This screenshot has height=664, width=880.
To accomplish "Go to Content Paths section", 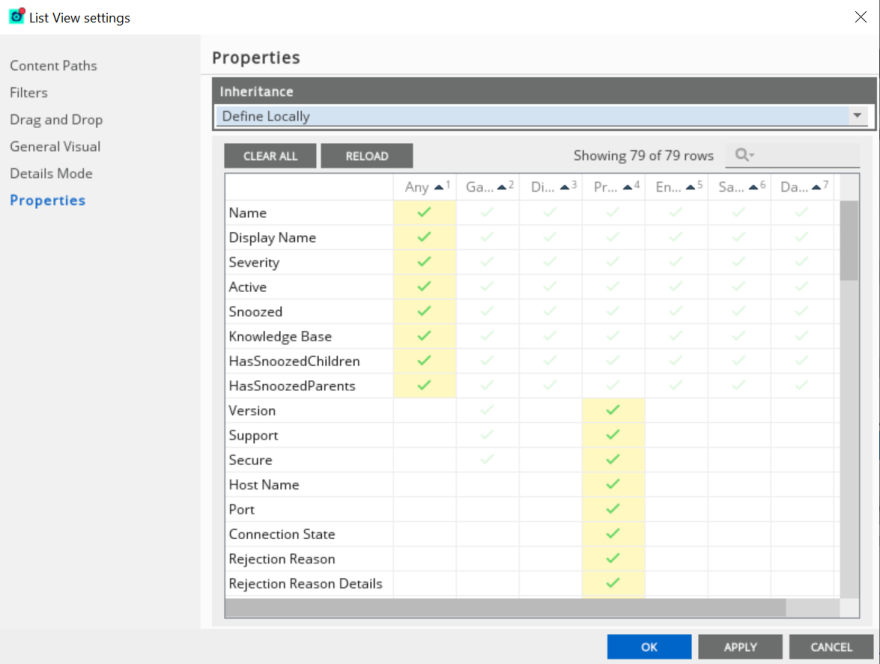I will coord(53,65).
